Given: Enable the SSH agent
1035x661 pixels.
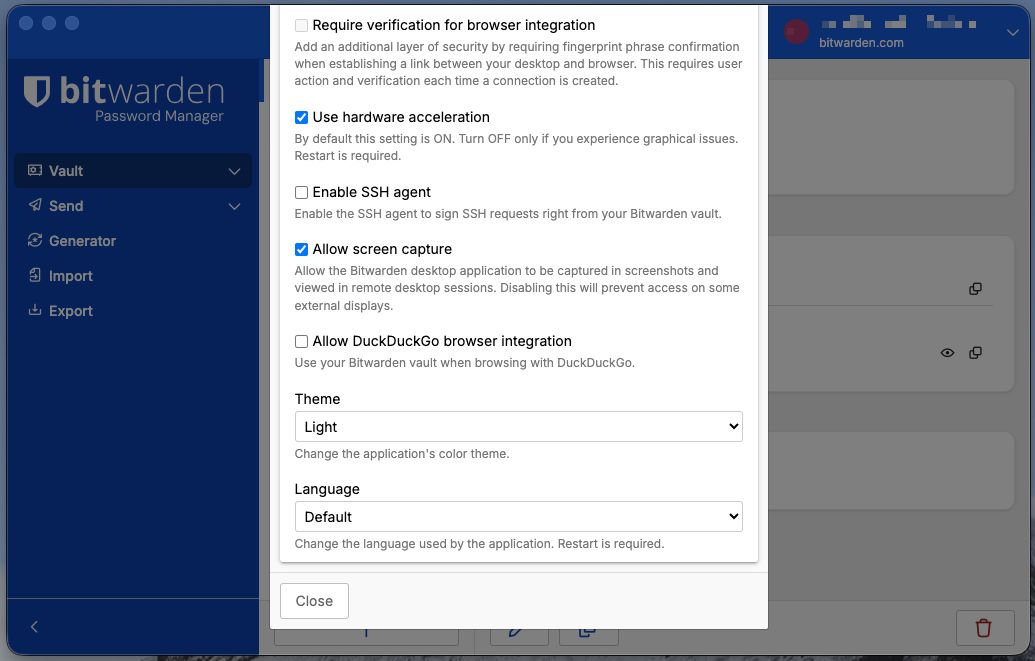Looking at the screenshot, I should pos(301,192).
